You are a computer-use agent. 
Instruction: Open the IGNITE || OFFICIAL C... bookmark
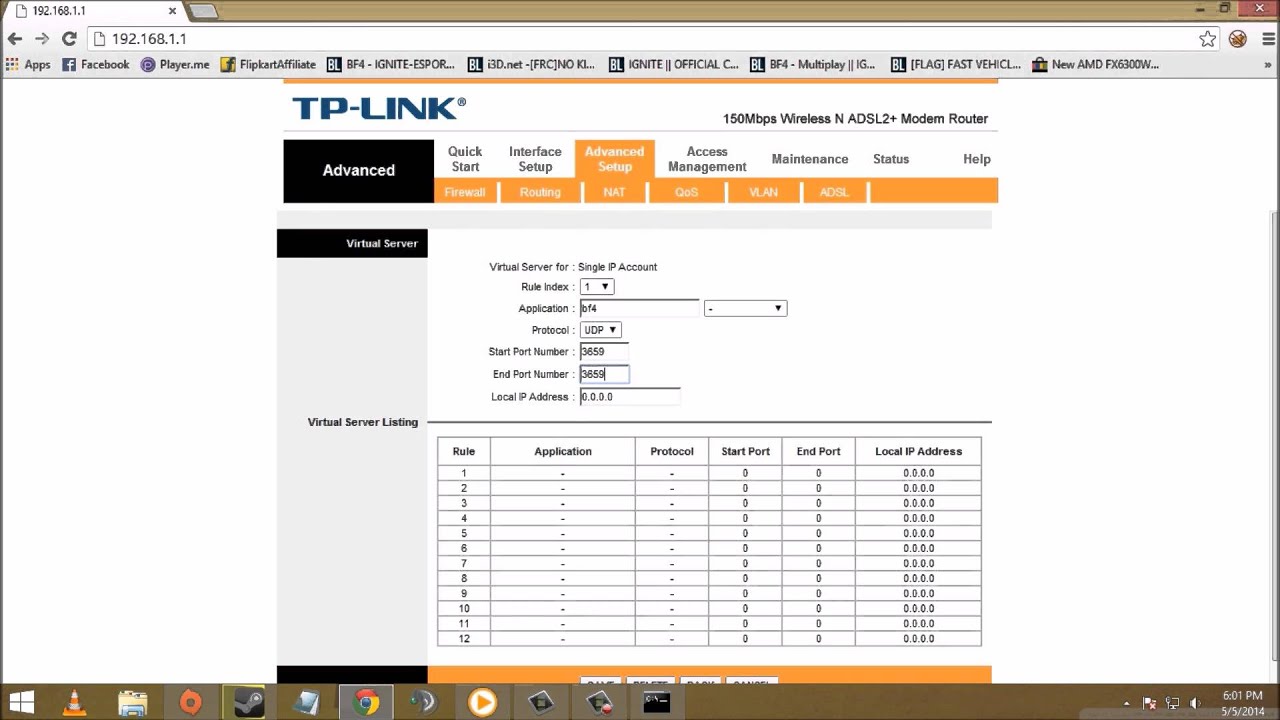[673, 64]
